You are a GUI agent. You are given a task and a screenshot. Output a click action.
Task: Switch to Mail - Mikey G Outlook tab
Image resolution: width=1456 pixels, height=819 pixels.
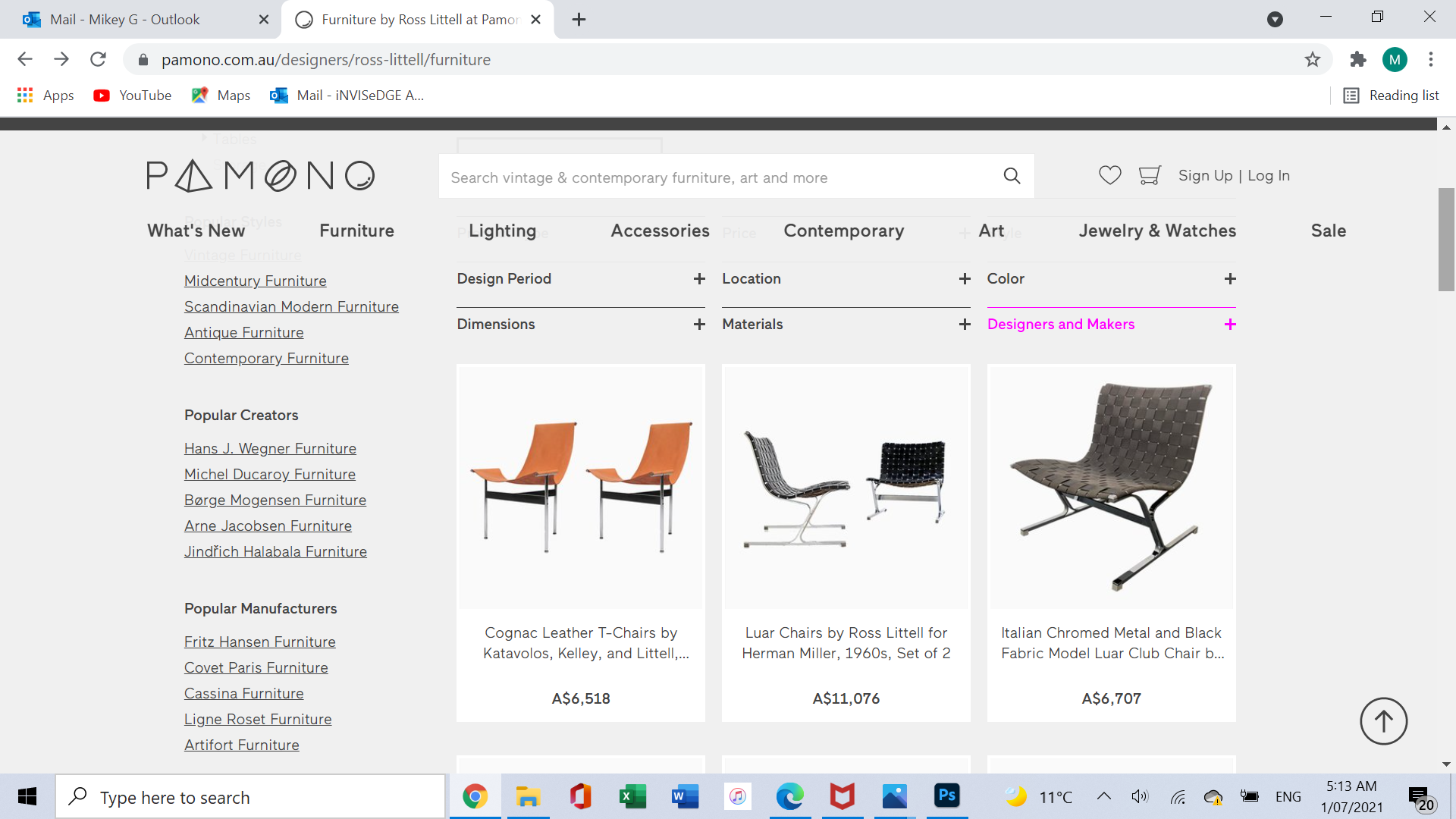pyautogui.click(x=125, y=20)
